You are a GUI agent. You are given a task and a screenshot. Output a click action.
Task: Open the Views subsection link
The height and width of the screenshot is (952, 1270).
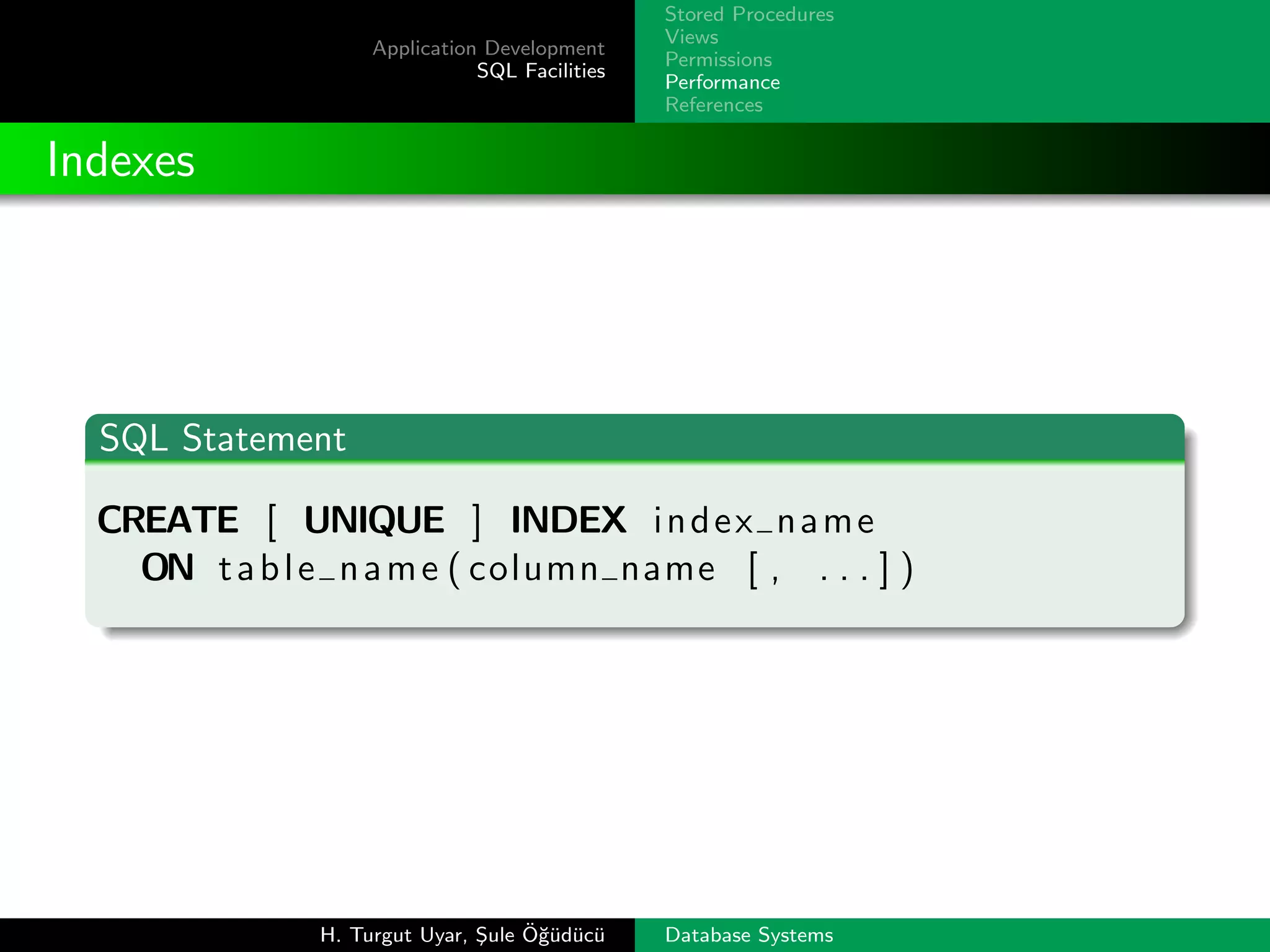tap(691, 37)
